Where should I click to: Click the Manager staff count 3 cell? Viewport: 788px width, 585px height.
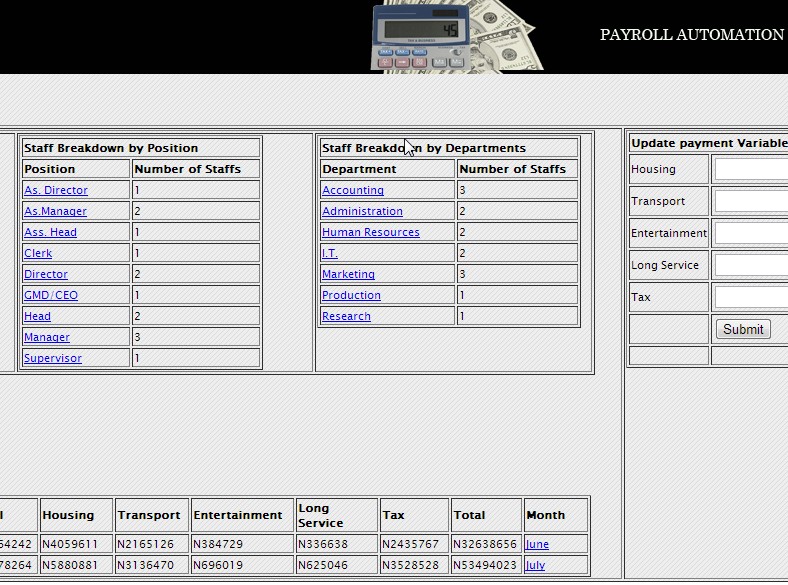pyautogui.click(x=196, y=337)
